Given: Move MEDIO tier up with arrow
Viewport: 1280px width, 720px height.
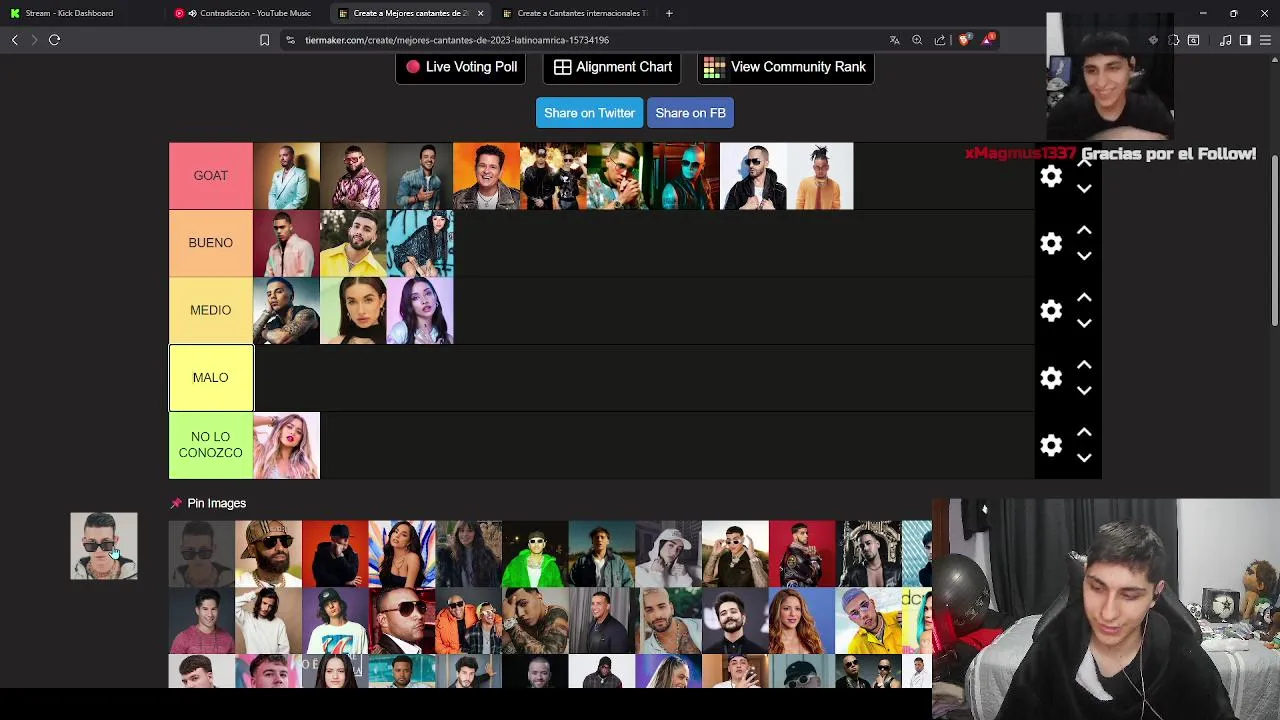Looking at the screenshot, I should pyautogui.click(x=1084, y=298).
